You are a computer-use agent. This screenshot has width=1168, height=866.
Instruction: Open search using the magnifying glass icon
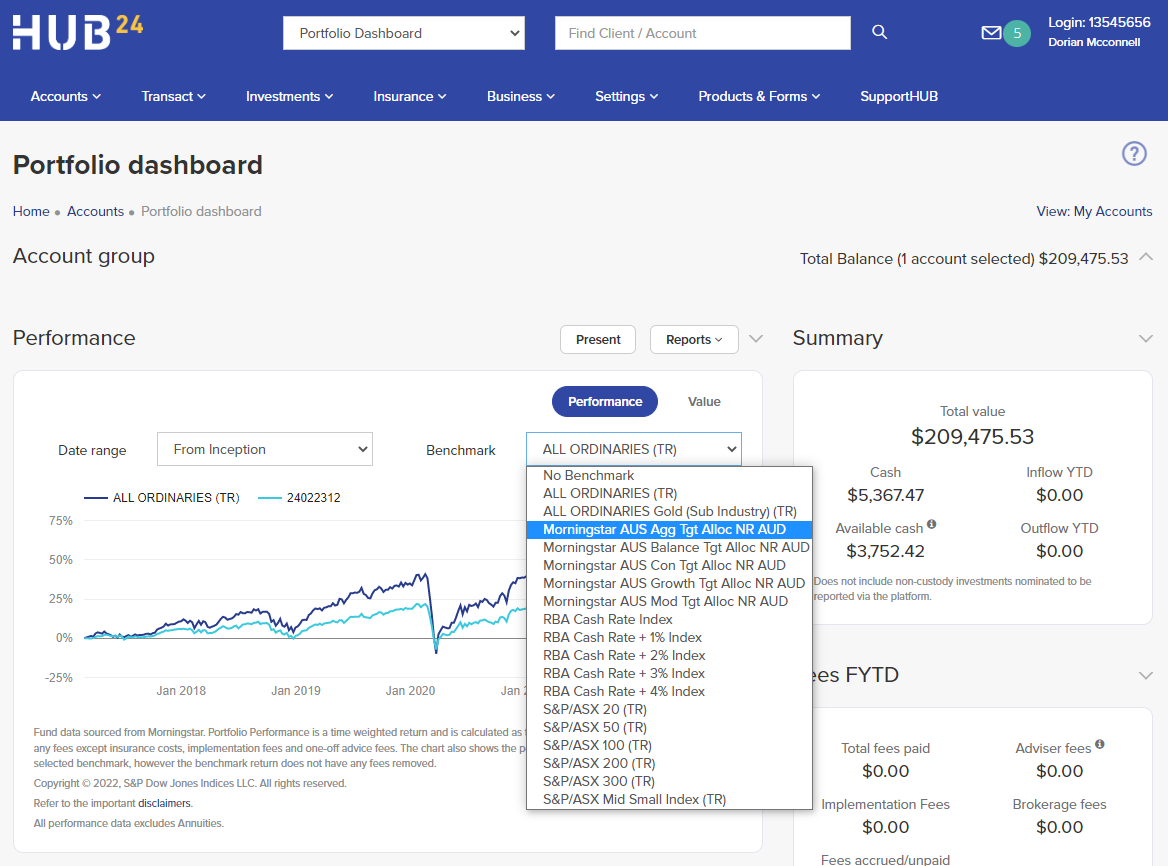click(879, 32)
